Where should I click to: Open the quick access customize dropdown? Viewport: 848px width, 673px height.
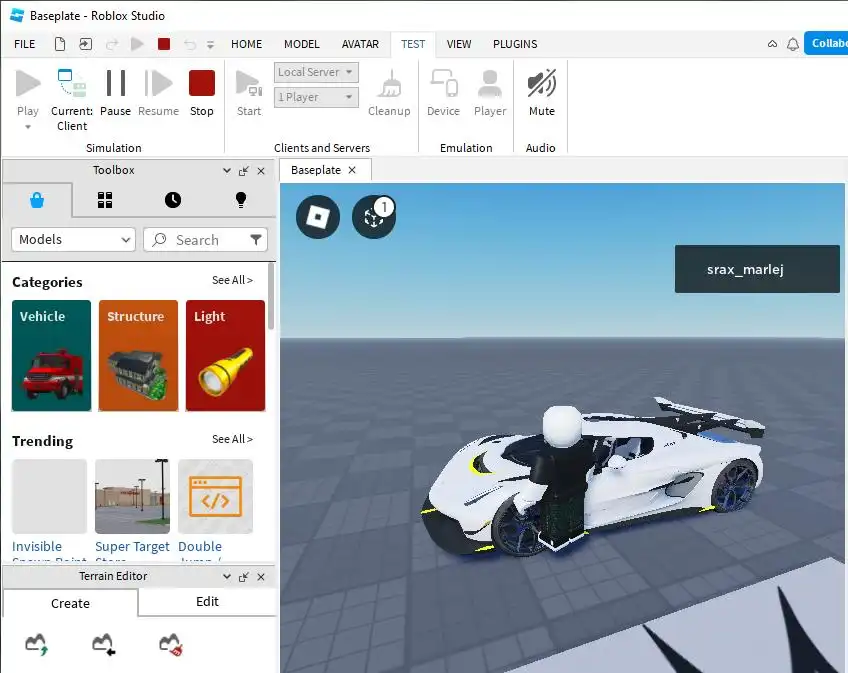pyautogui.click(x=210, y=45)
